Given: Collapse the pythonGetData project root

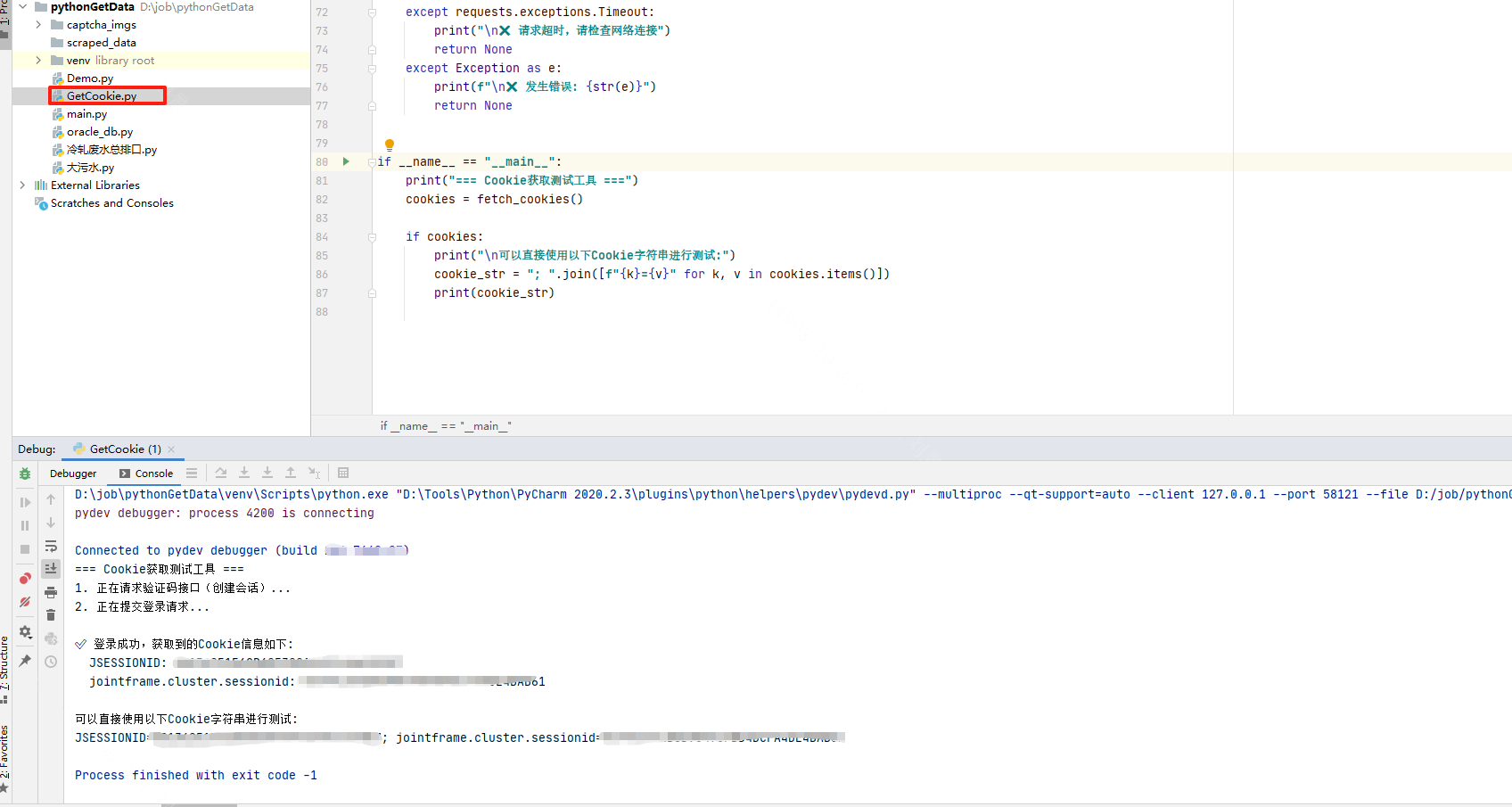Looking at the screenshot, I should (x=22, y=7).
